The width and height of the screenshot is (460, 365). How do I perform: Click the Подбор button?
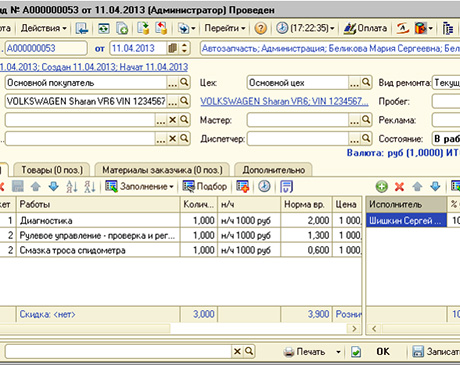[205, 187]
